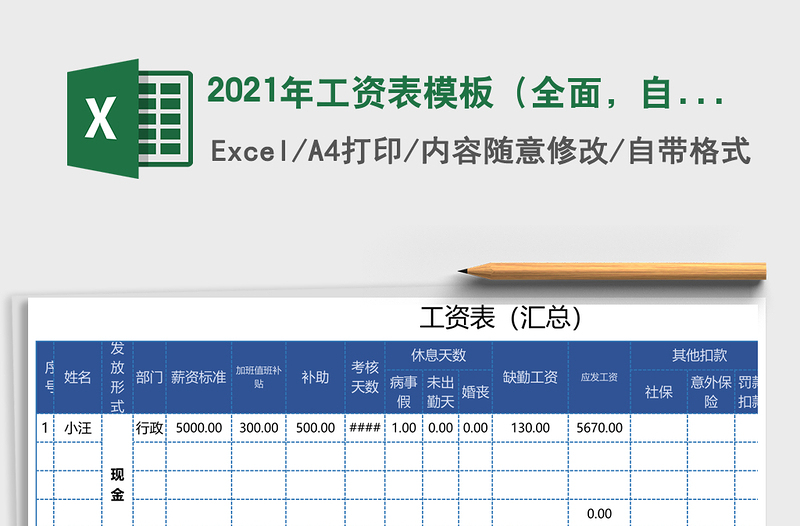This screenshot has height=526, width=800.
Task: Click the '休息天数' group header
Action: click(x=438, y=355)
